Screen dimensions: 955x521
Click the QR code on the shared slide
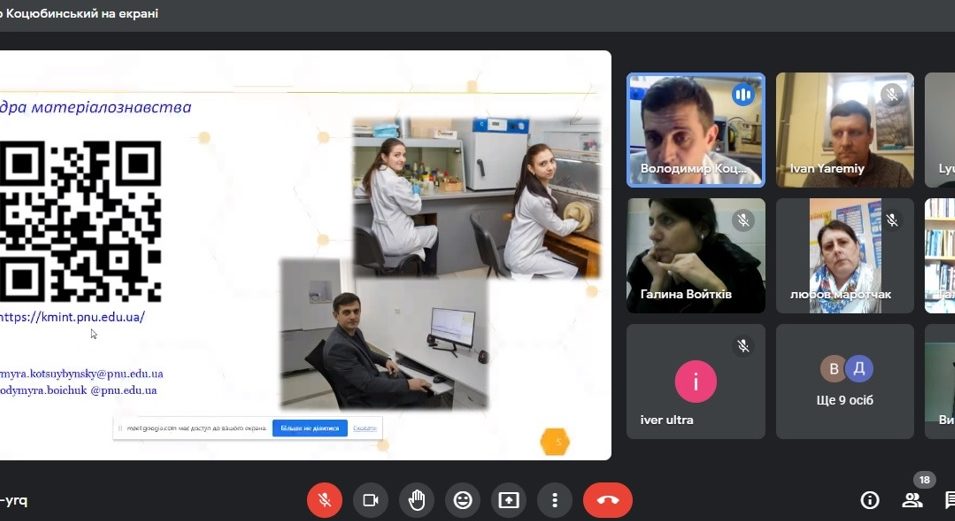coord(80,221)
